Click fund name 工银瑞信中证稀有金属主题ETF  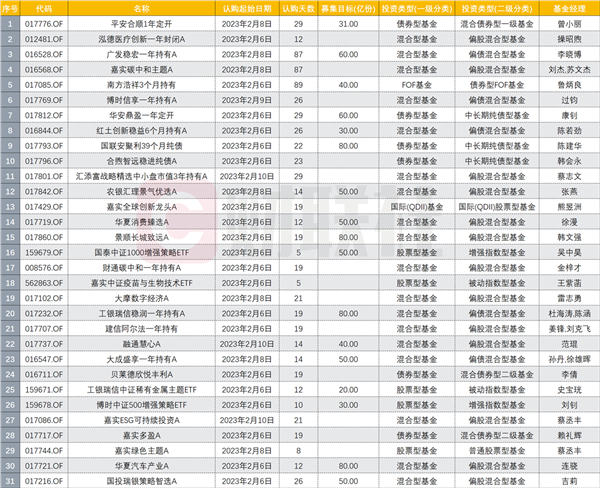tap(142, 390)
